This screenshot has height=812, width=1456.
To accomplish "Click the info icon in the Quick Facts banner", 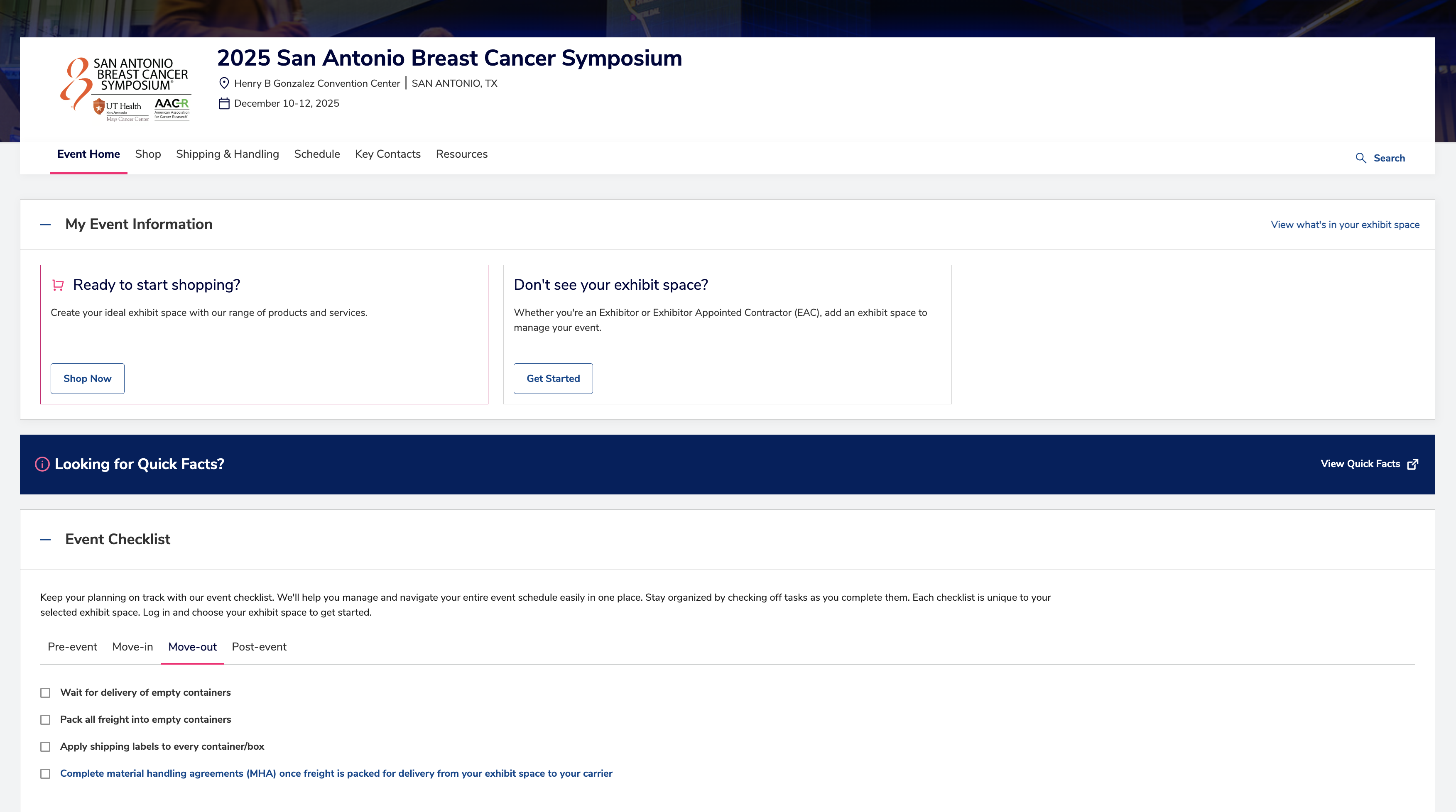I will click(x=42, y=464).
